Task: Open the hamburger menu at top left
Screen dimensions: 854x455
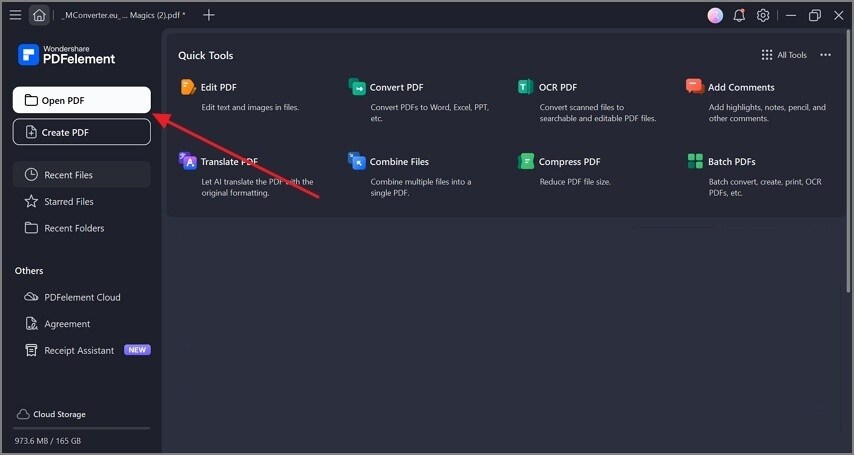Action: coord(15,15)
